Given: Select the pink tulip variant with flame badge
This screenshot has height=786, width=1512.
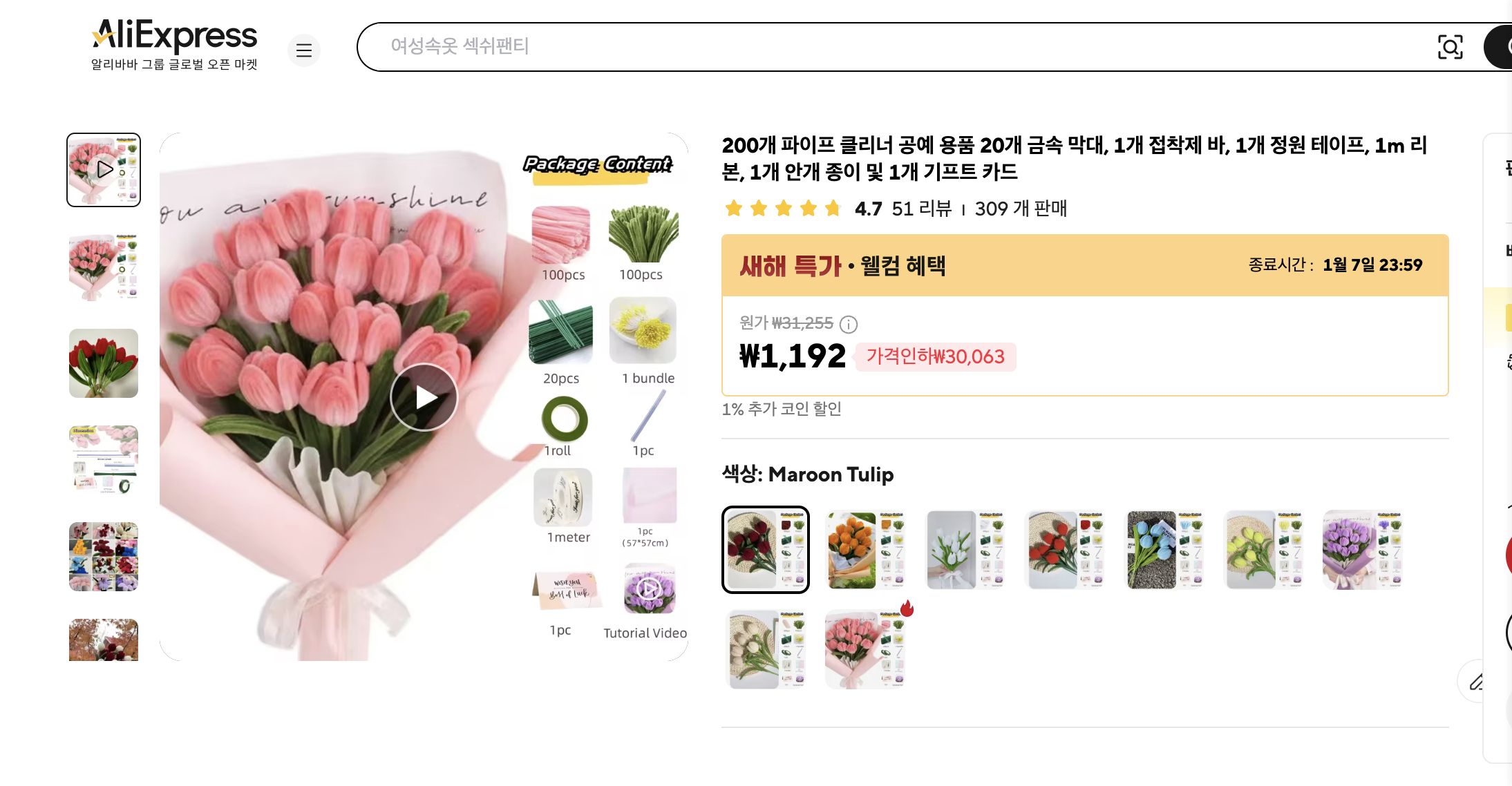Looking at the screenshot, I should coord(865,649).
